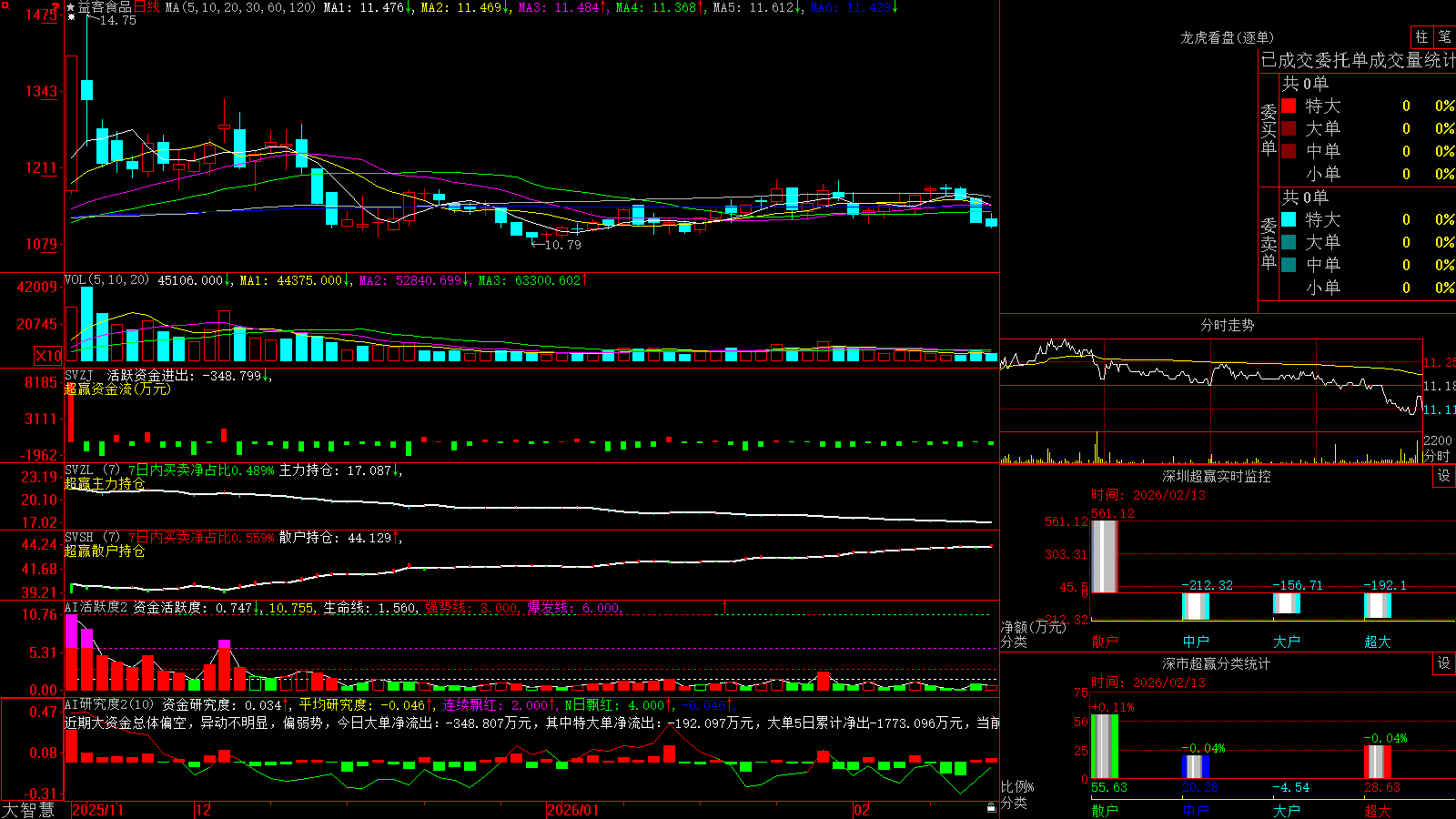Click the 中户 -212.32 bar in real-time monitor

point(1196,606)
